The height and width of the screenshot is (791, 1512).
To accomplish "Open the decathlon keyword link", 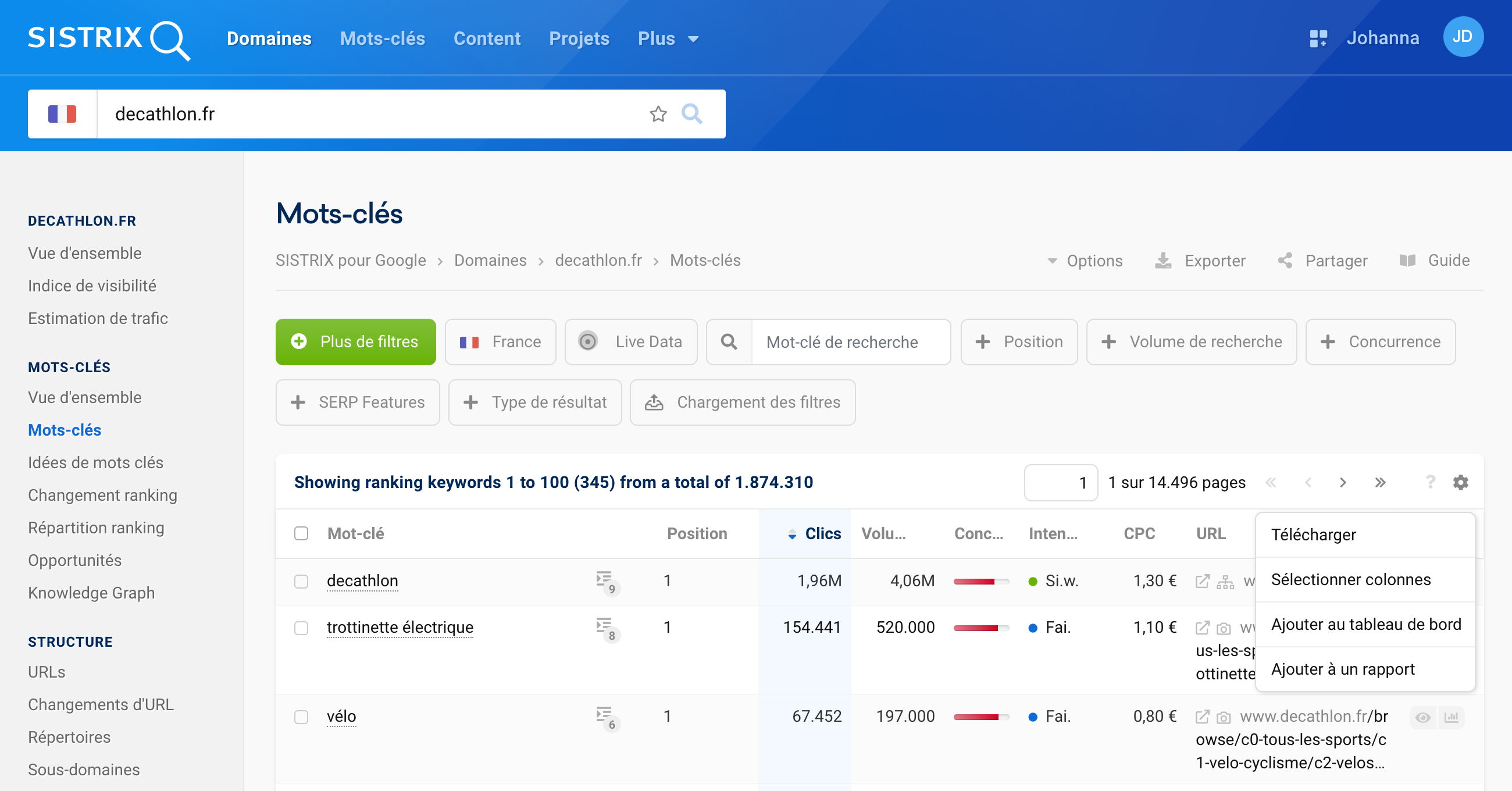I will [362, 581].
